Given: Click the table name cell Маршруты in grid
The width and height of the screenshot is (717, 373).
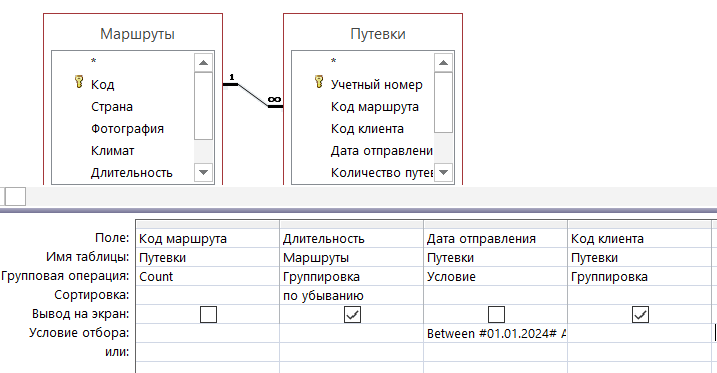Looking at the screenshot, I should [352, 257].
